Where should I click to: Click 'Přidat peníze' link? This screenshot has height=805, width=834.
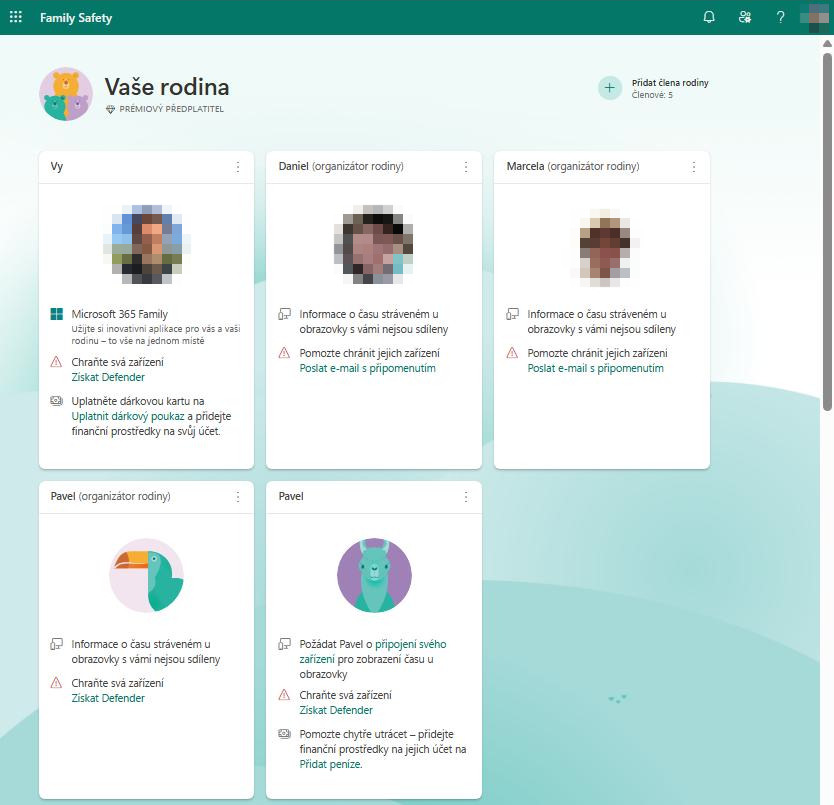330,764
